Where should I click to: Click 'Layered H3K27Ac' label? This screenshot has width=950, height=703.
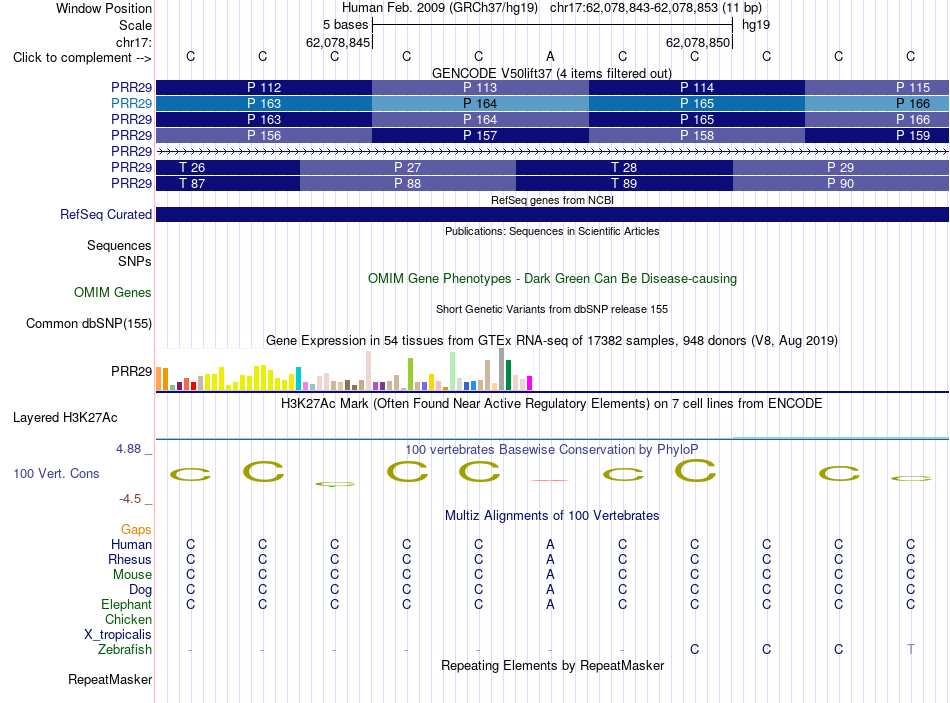65,418
